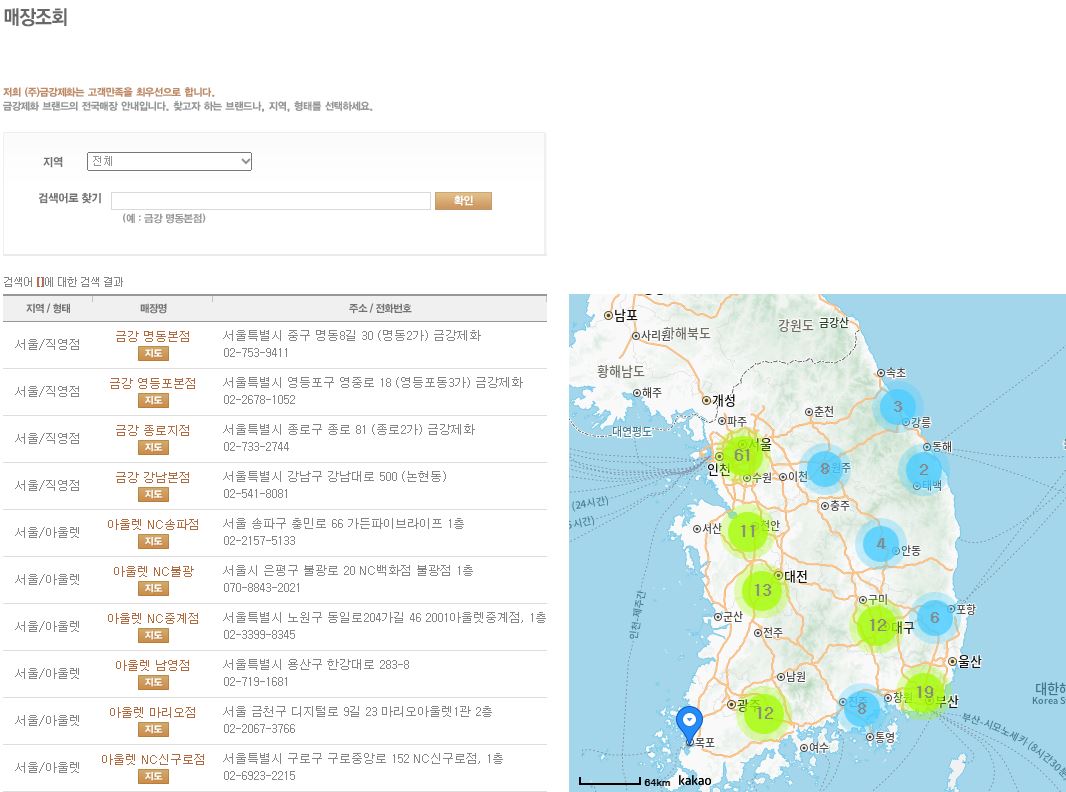Screen dimensions: 1066x792
Task: Click the blue "8" cluster near Cheongju
Action: pyautogui.click(x=824, y=468)
